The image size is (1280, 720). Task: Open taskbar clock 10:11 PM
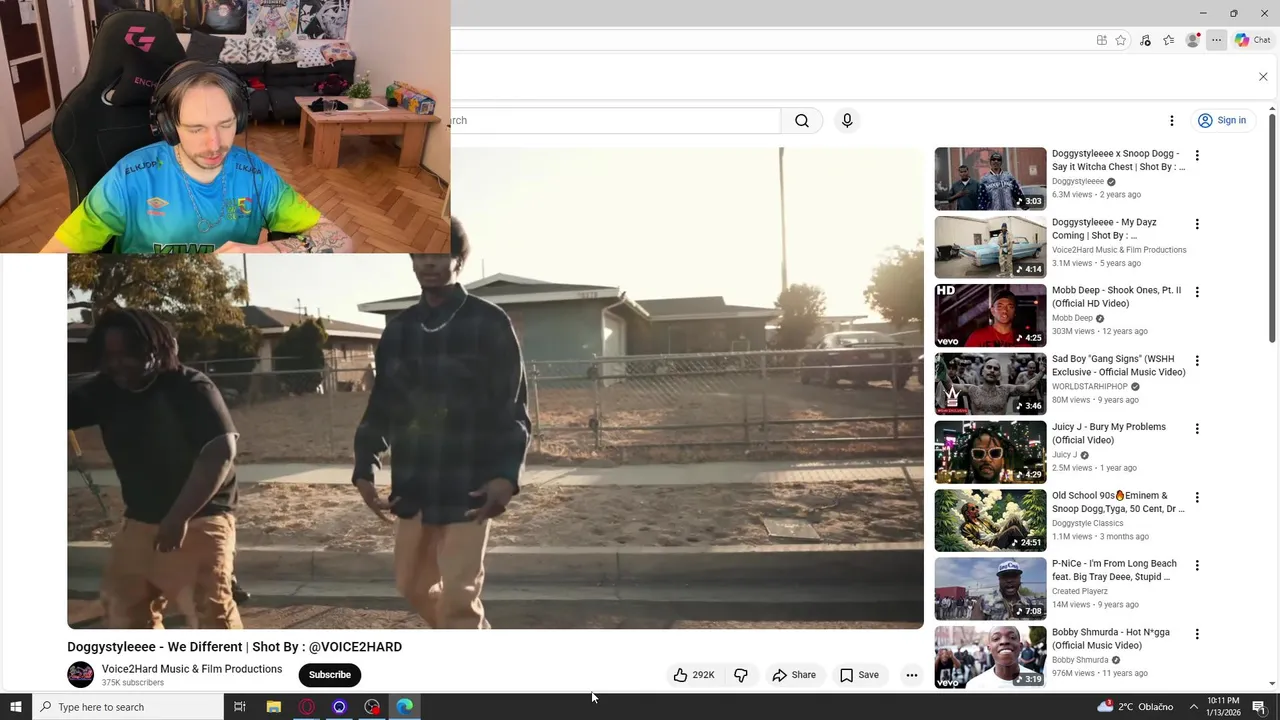click(x=1224, y=707)
